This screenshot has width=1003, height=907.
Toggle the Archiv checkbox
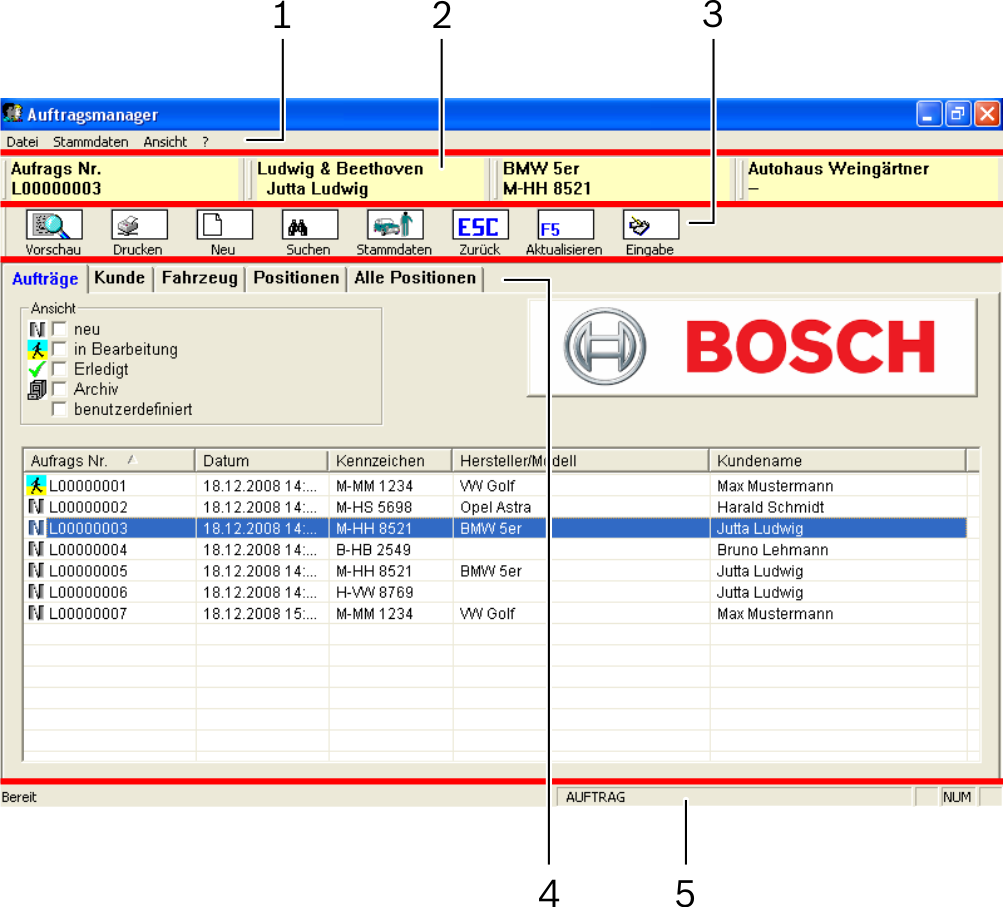pos(59,389)
